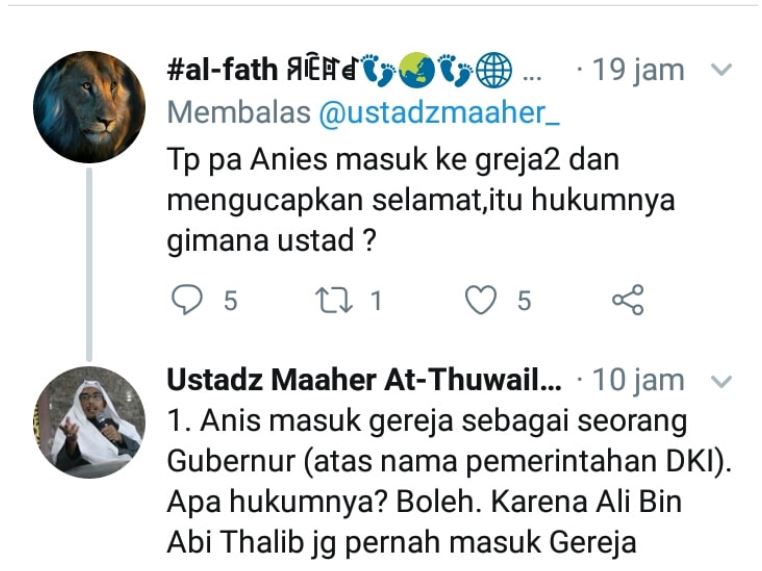The image size is (762, 571).
Task: Open the @ustadzmaaher_ mention link
Action: [x=439, y=113]
